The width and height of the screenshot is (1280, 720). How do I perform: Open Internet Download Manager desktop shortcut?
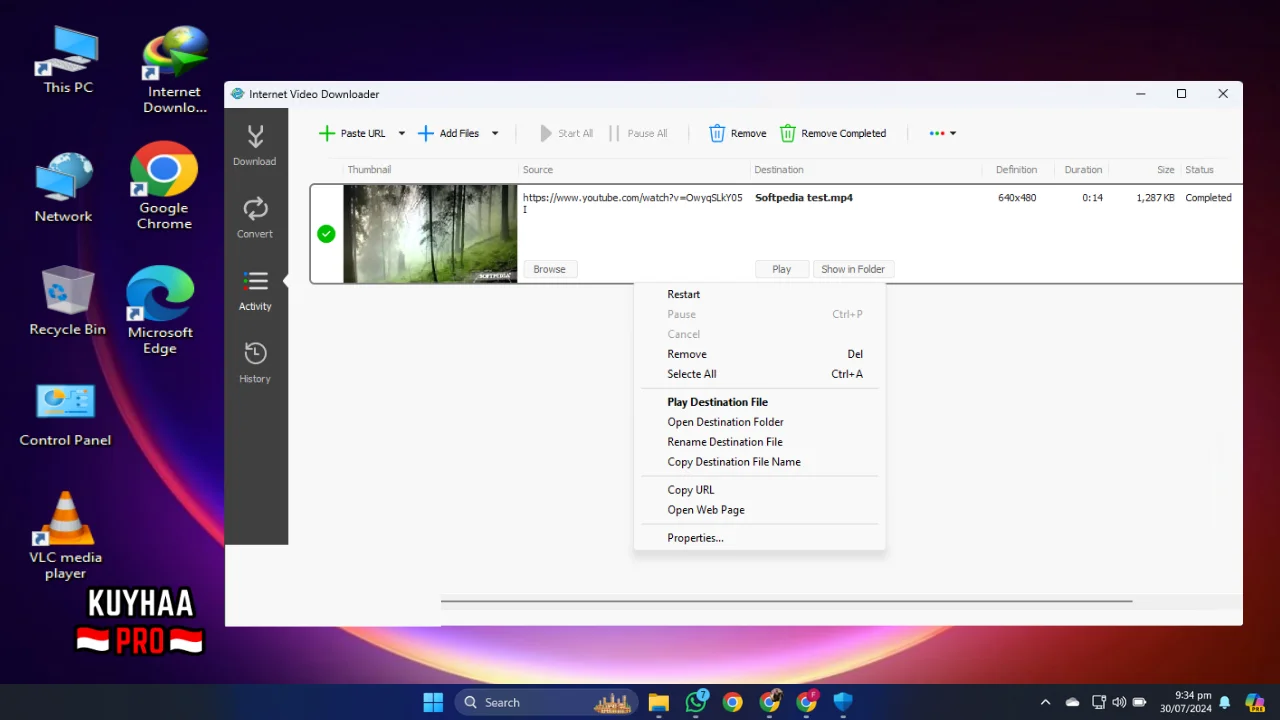(175, 70)
